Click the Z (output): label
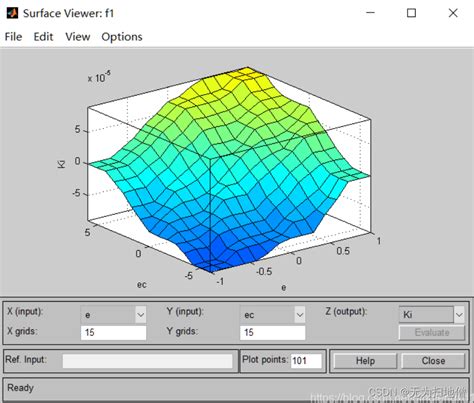Viewport: 474px width, 403px height. pyautogui.click(x=346, y=312)
